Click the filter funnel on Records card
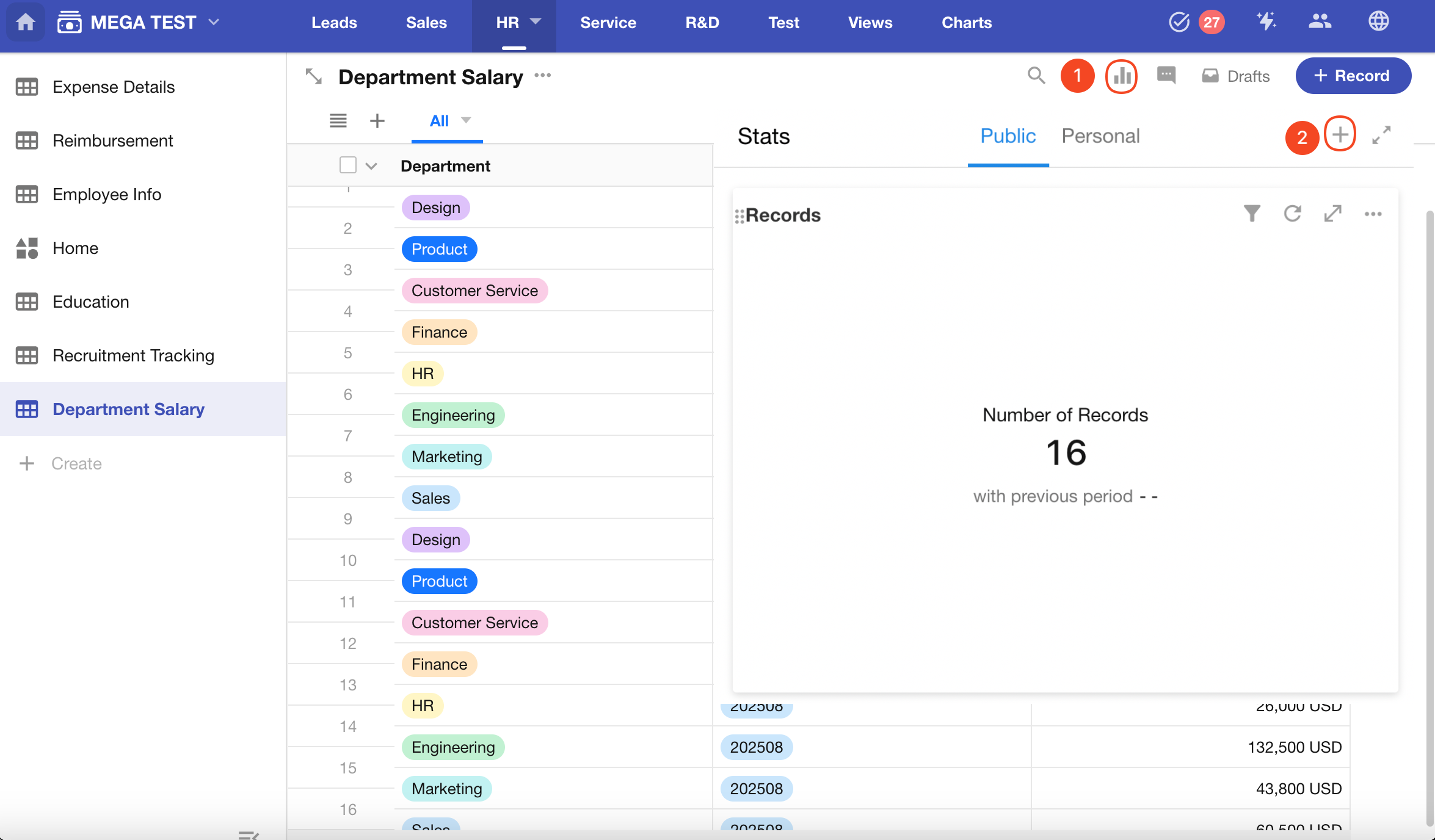1435x840 pixels. tap(1252, 214)
